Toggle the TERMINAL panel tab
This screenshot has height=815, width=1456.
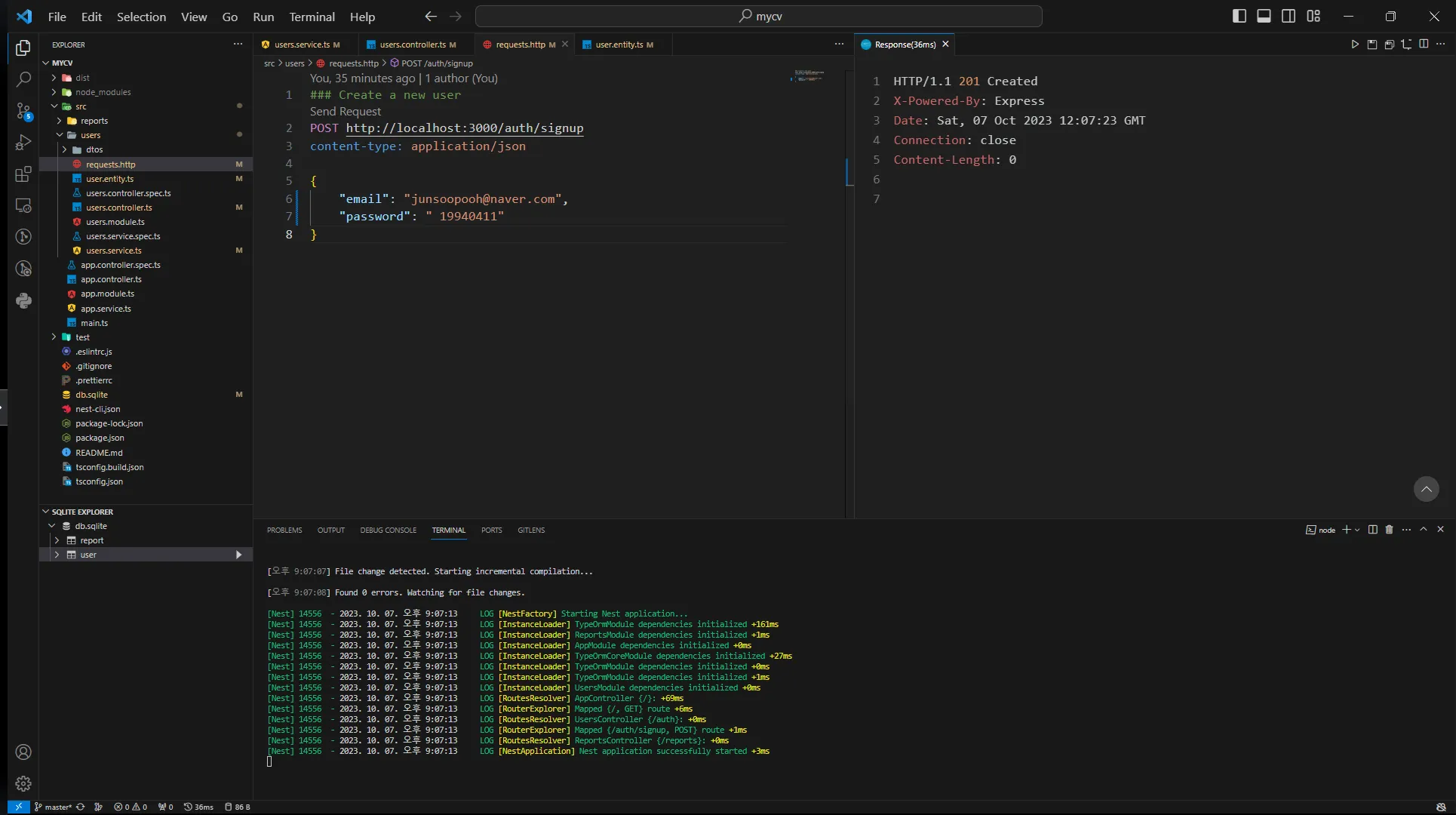pyautogui.click(x=449, y=529)
